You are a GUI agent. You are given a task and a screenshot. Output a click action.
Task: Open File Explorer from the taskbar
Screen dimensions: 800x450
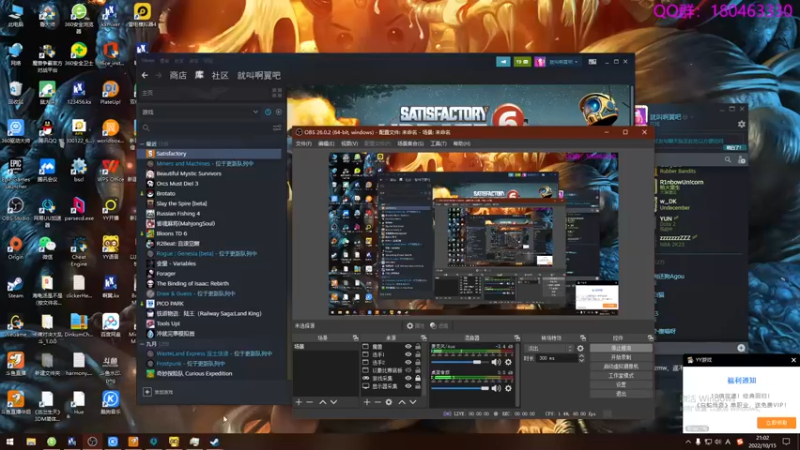coord(31,441)
